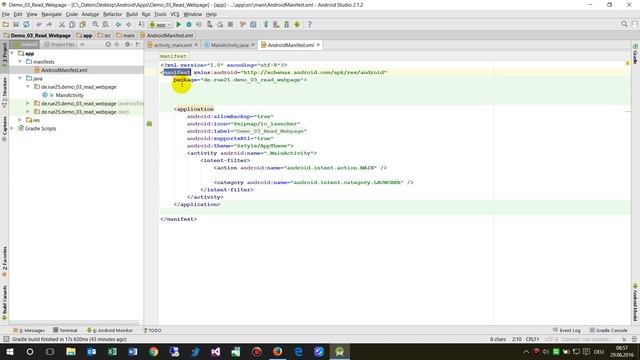Viewport: 640px width, 360px height.
Task: Click the manifest breadcrumb in editor
Action: tap(173, 56)
